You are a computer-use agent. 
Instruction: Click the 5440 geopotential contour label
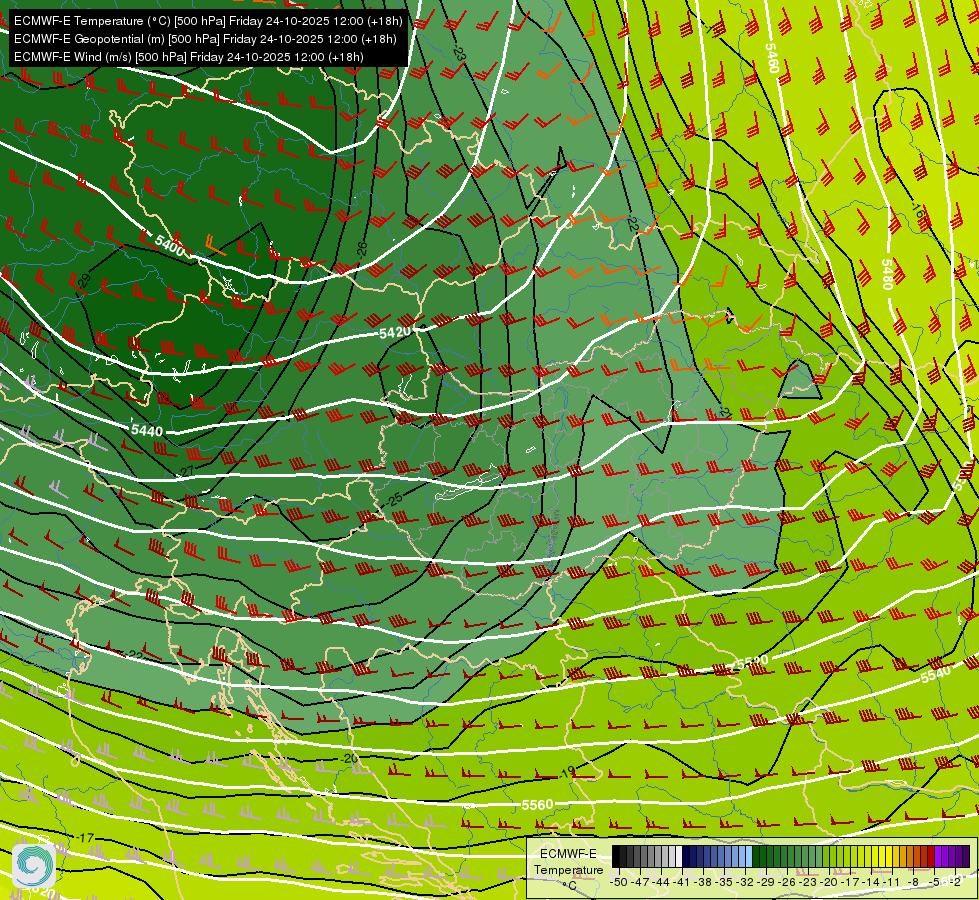(147, 430)
